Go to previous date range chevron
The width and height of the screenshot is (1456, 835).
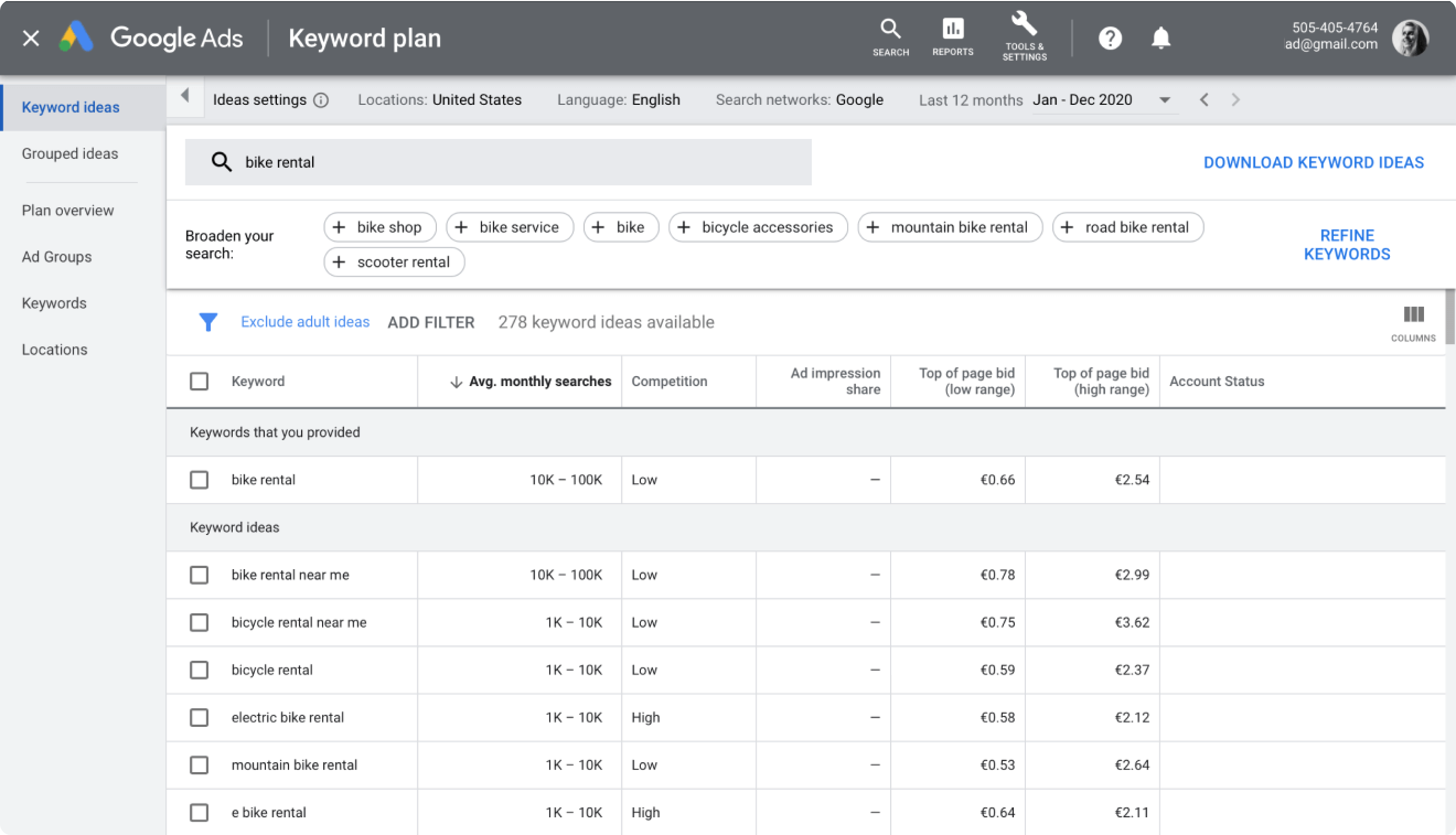click(x=1203, y=100)
